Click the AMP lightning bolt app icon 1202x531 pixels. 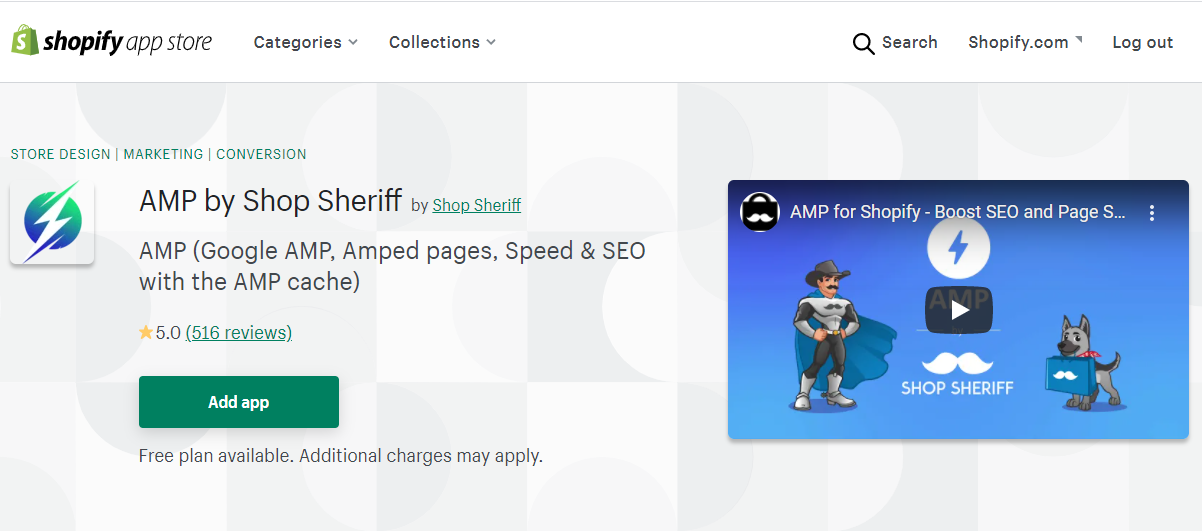coord(52,223)
